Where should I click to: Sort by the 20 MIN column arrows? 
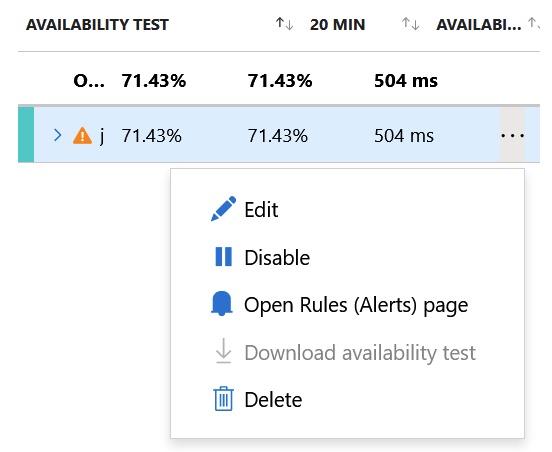(410, 24)
